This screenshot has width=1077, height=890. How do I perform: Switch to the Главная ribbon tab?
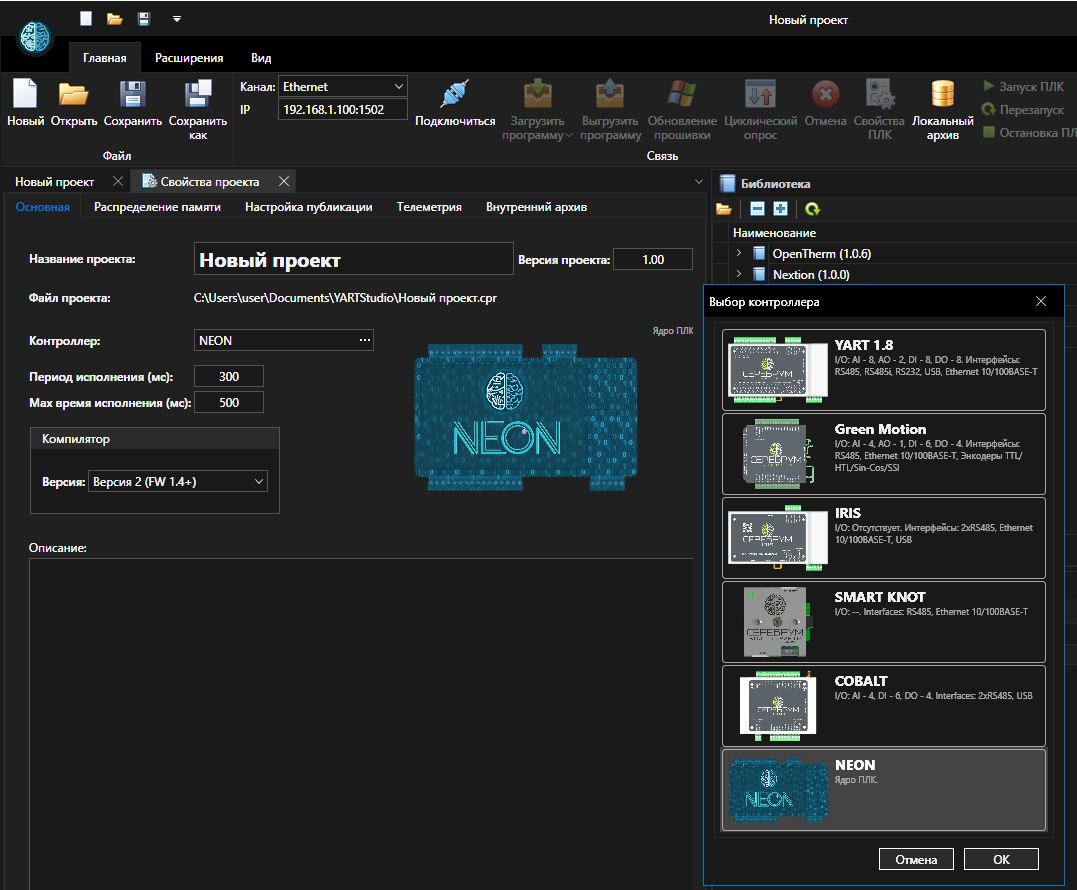tap(104, 58)
